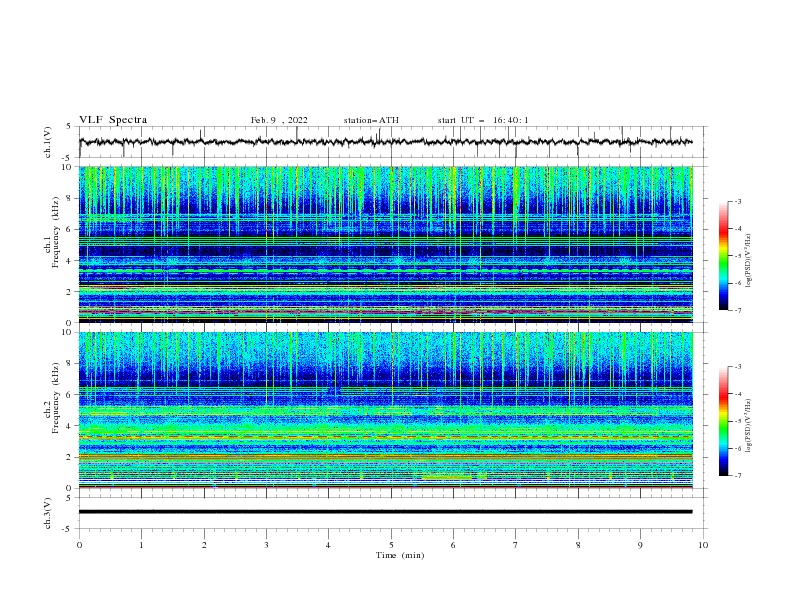This screenshot has height=612, width=792.
Task: Click the ch.1(V) waveform trace panel
Action: coord(393,142)
